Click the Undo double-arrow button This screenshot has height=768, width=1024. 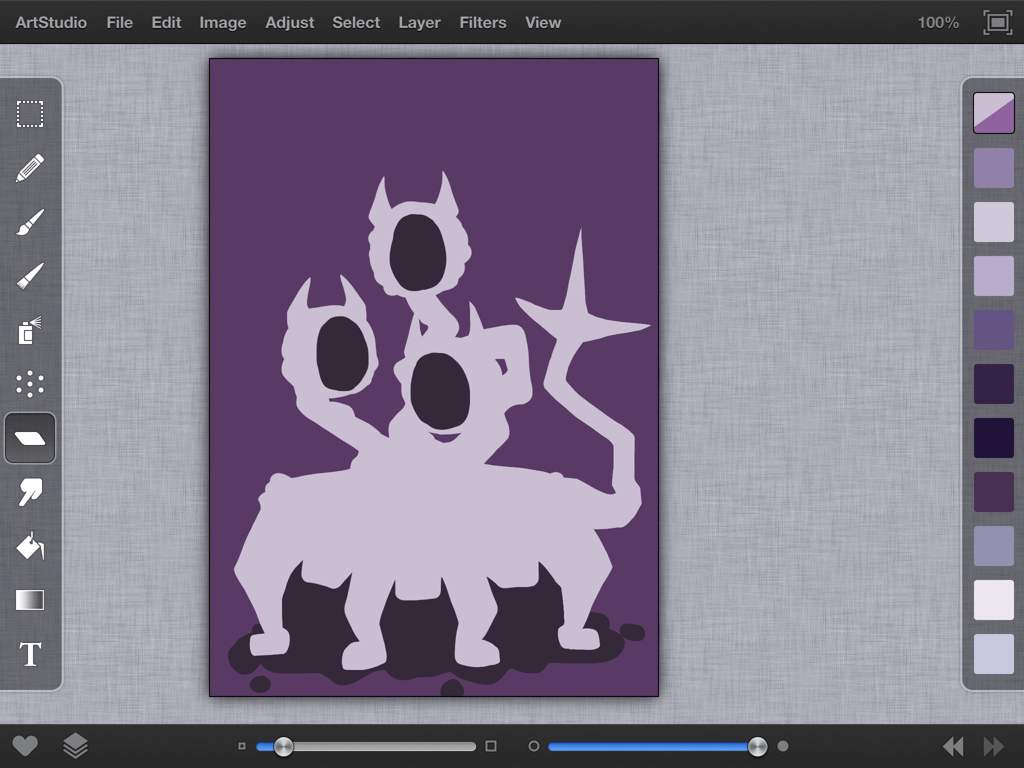pos(953,746)
